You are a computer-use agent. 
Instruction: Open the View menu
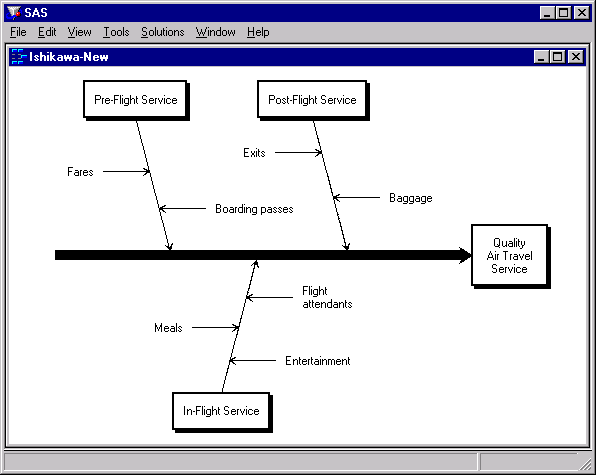79,32
